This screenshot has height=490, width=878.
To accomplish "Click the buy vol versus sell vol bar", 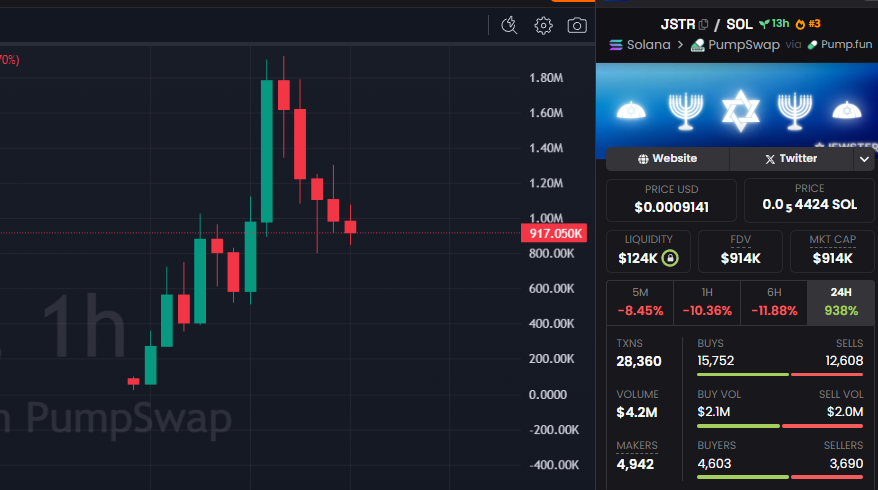I will click(780, 426).
